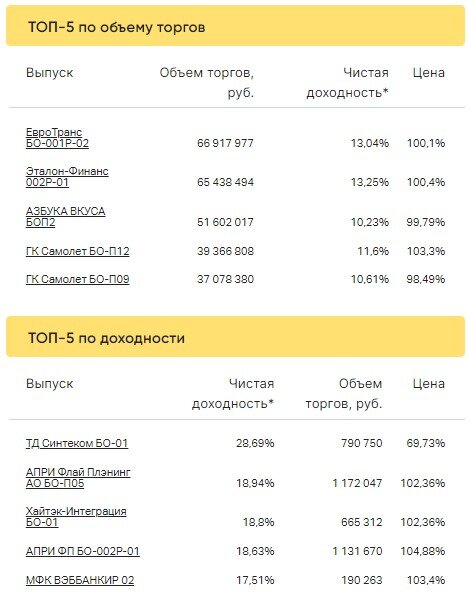Image resolution: width=468 pixels, height=597 pixels.
Task: Open the Эталон-Финанс 002Р-01 link
Action: tap(67, 177)
